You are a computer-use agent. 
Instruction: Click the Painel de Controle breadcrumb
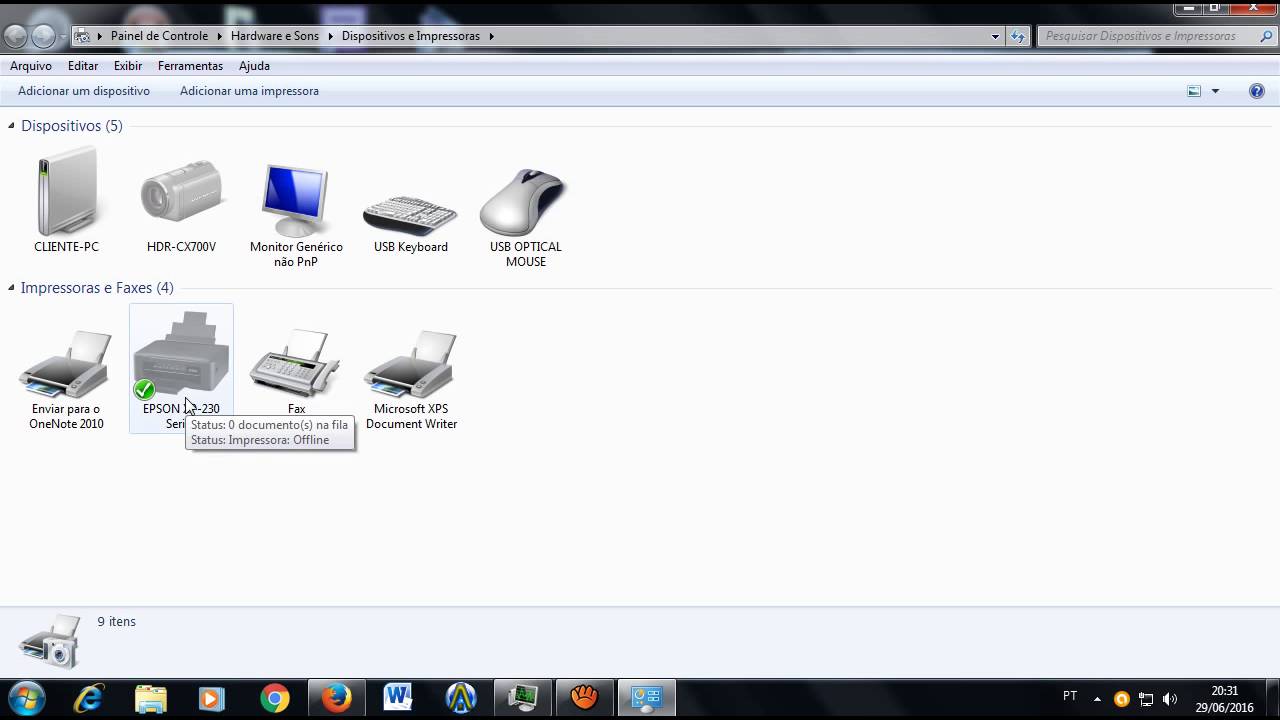pyautogui.click(x=160, y=36)
